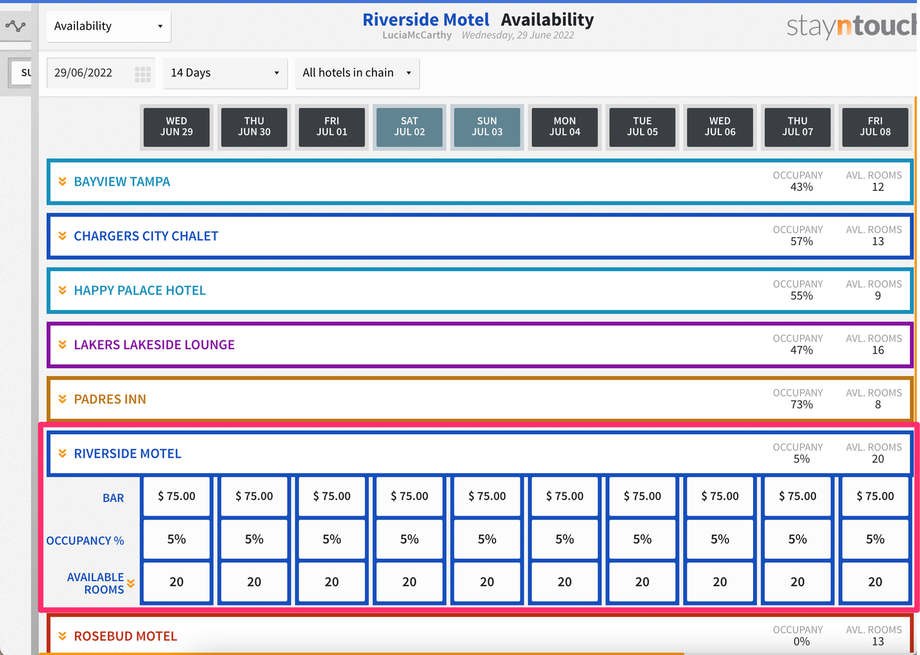
Task: Click Lakers Lakeside Lounge 16 available rooms
Action: [878, 350]
